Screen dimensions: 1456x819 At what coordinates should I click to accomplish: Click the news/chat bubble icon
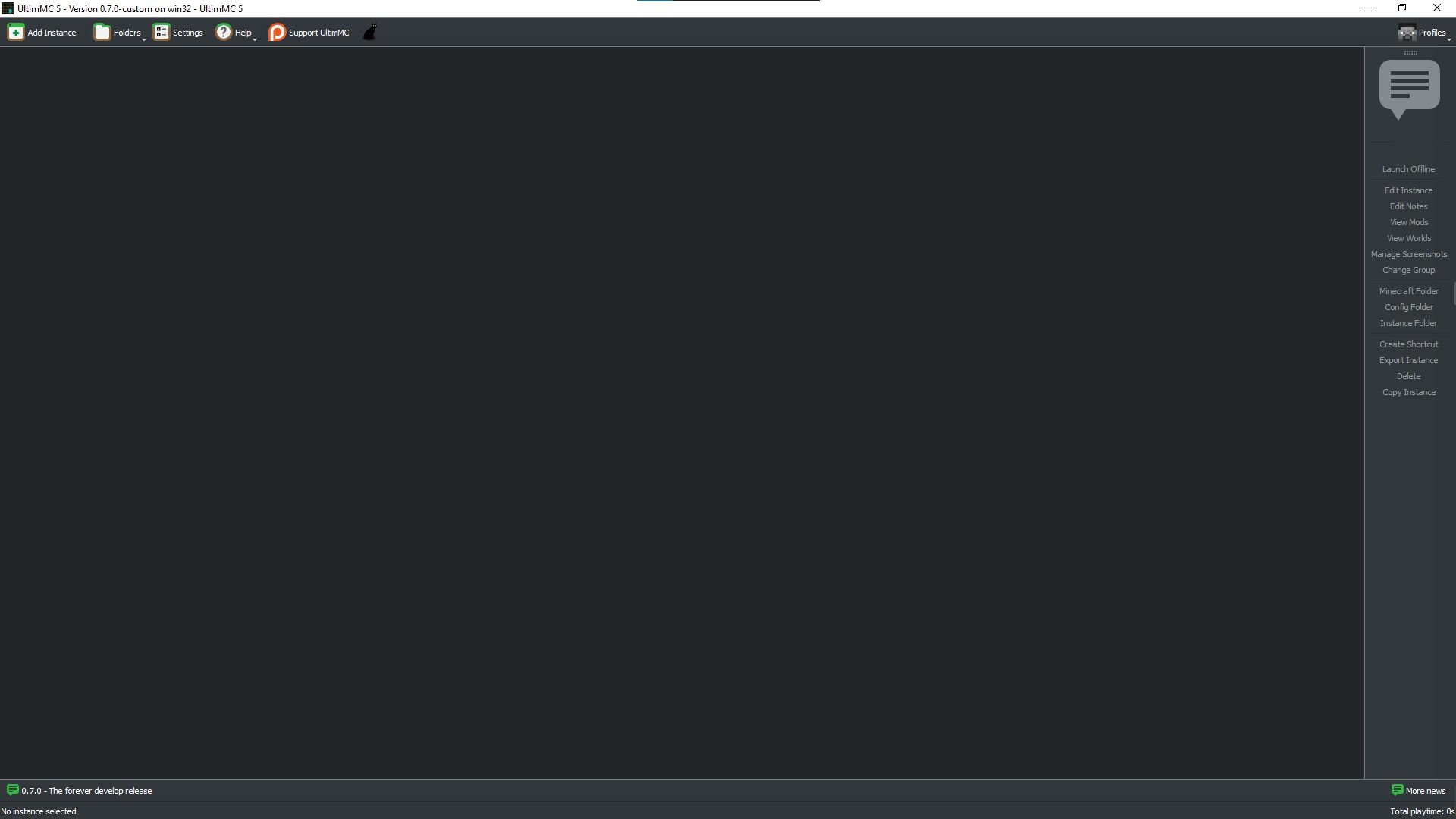tap(1410, 88)
